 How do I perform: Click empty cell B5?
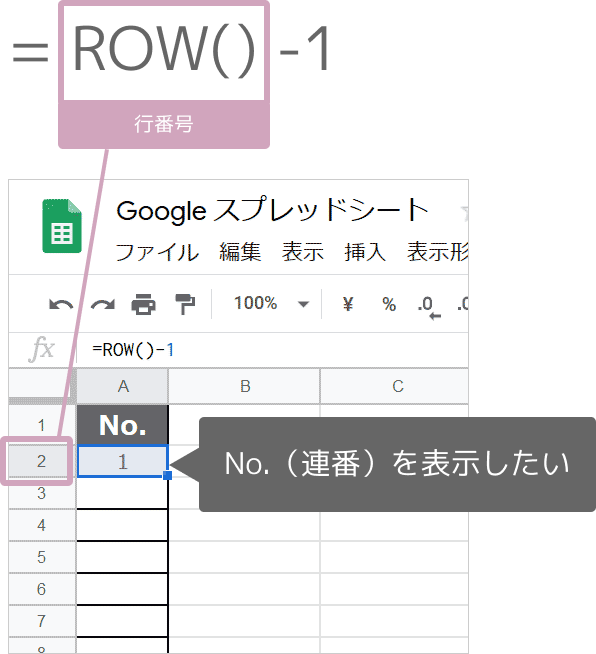point(244,557)
